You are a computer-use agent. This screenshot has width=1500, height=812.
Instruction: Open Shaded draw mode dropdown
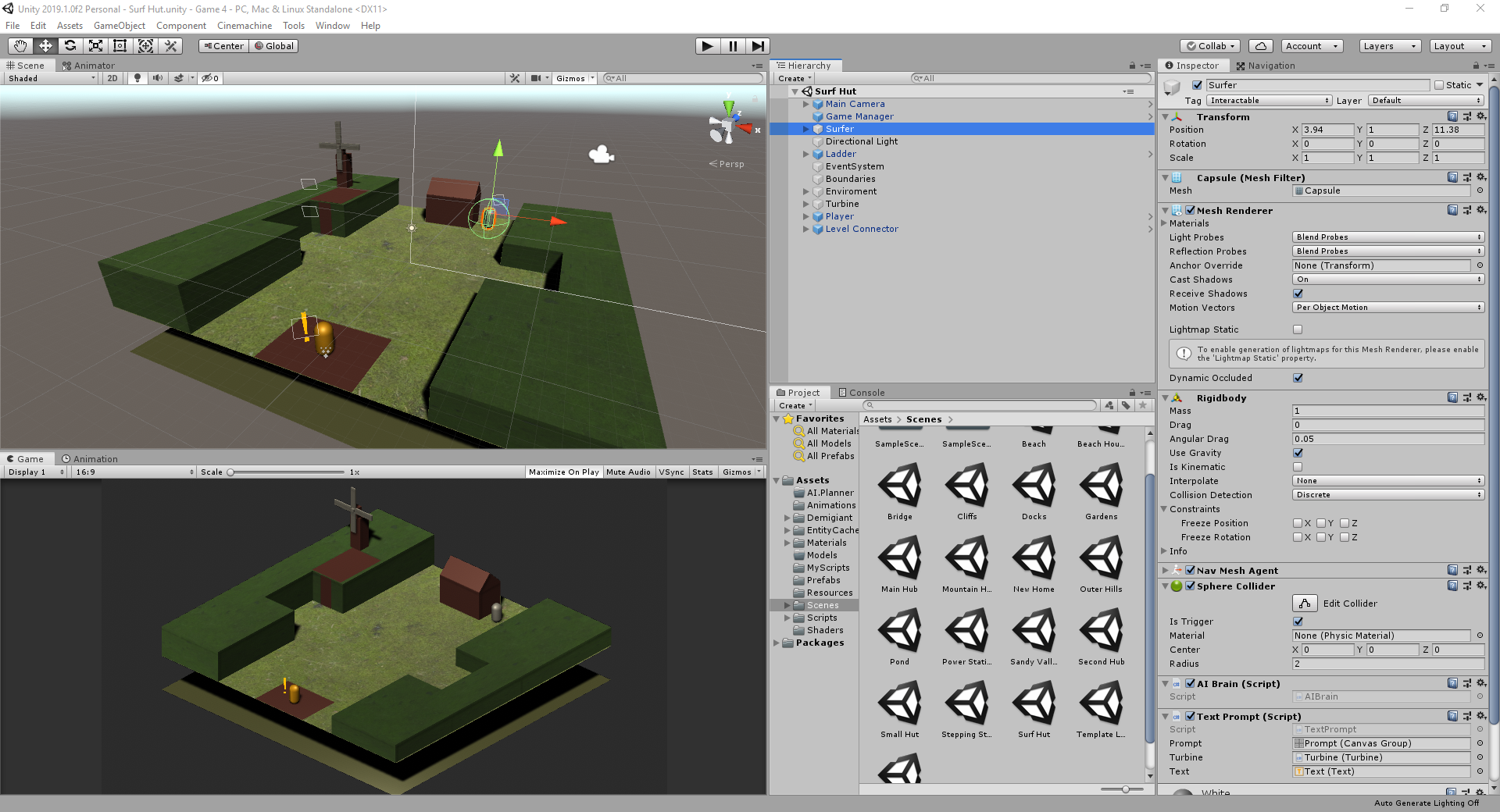click(52, 78)
